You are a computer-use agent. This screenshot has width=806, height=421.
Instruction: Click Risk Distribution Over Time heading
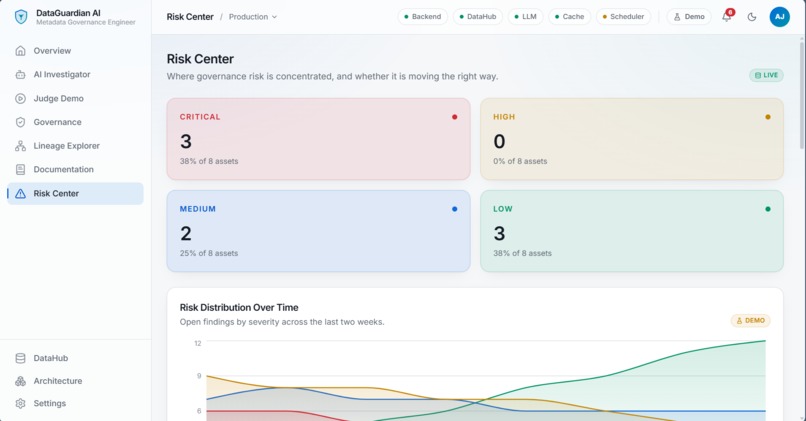(x=239, y=307)
